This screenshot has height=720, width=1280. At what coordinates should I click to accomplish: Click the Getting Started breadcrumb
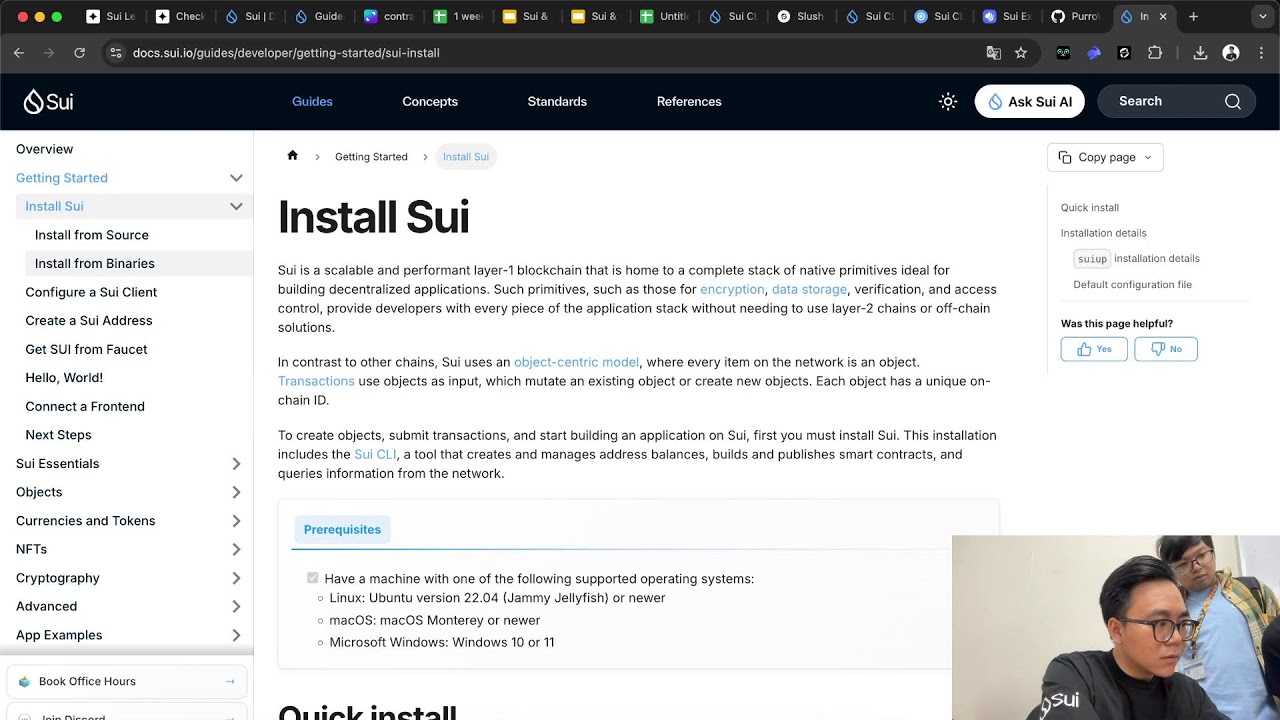371,157
